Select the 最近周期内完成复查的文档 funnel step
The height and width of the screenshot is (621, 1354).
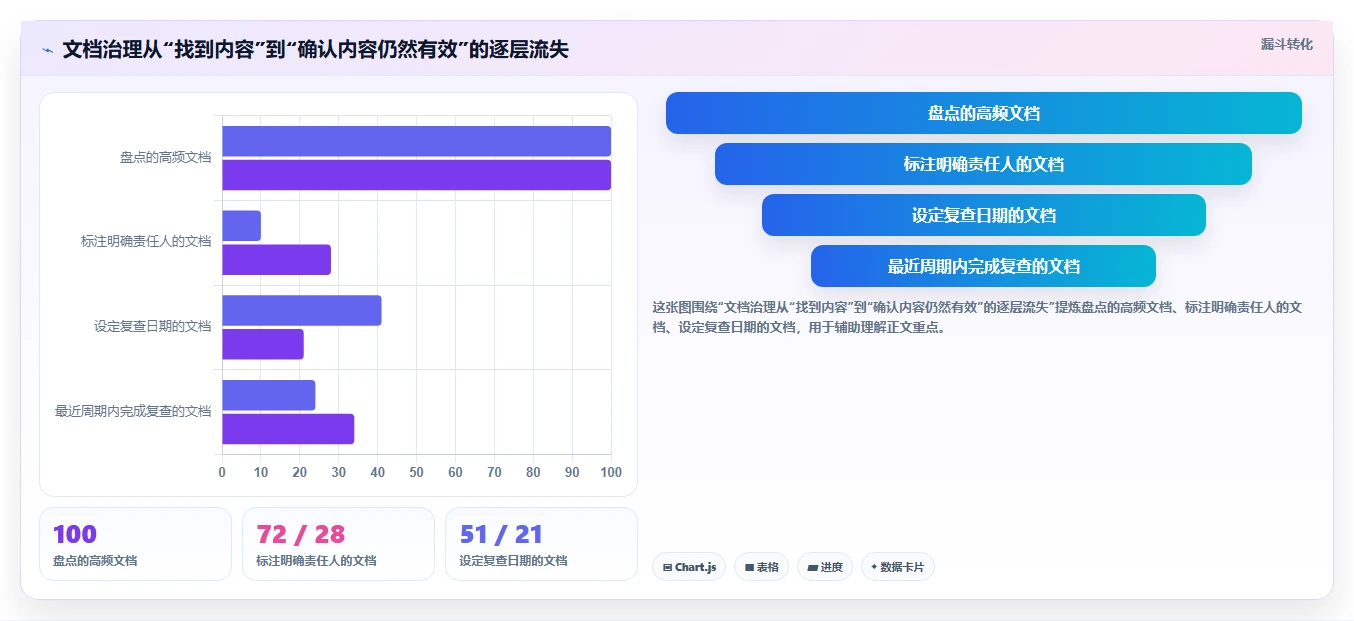[984, 266]
